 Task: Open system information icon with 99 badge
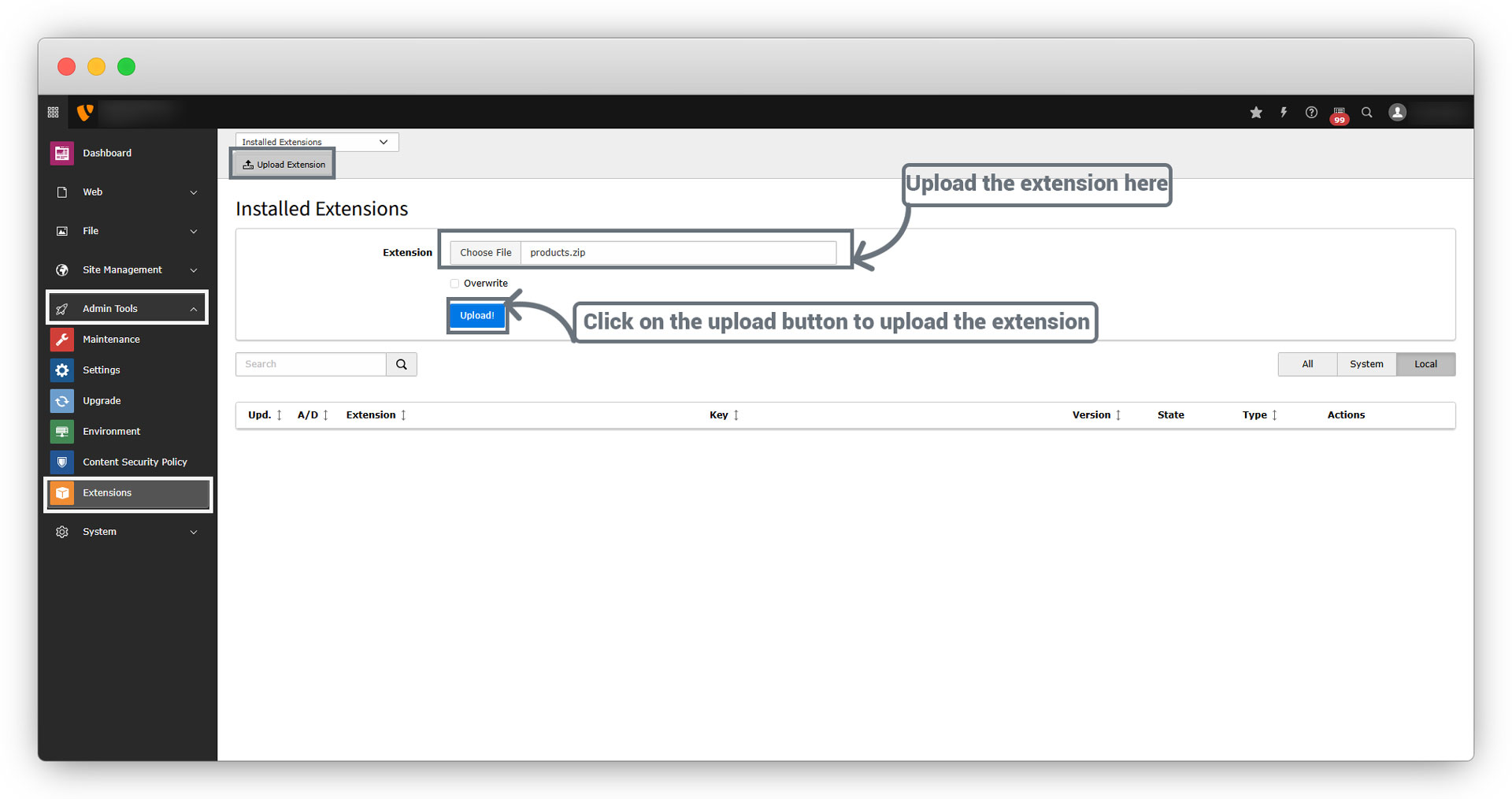tap(1339, 113)
